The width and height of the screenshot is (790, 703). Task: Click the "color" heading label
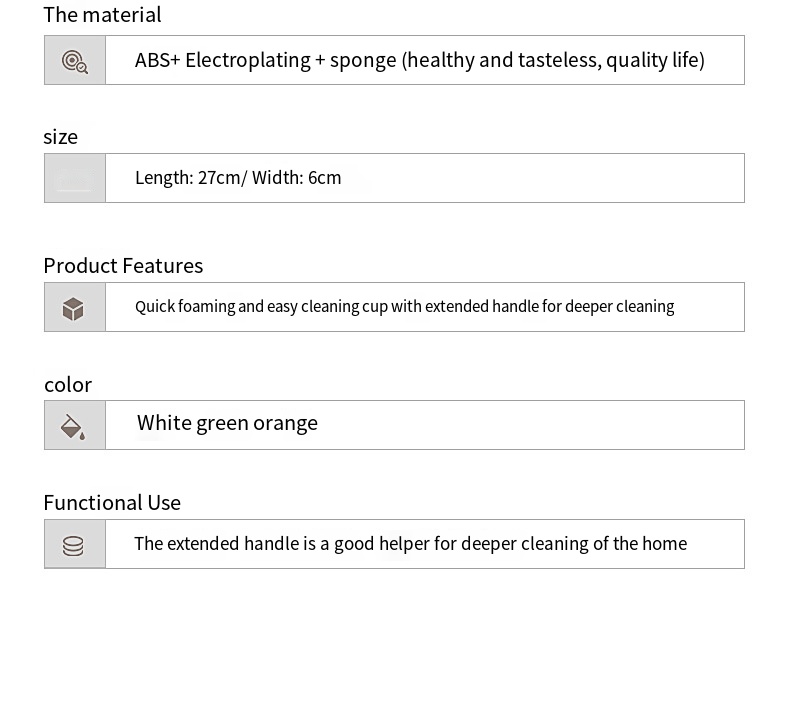[x=68, y=385]
